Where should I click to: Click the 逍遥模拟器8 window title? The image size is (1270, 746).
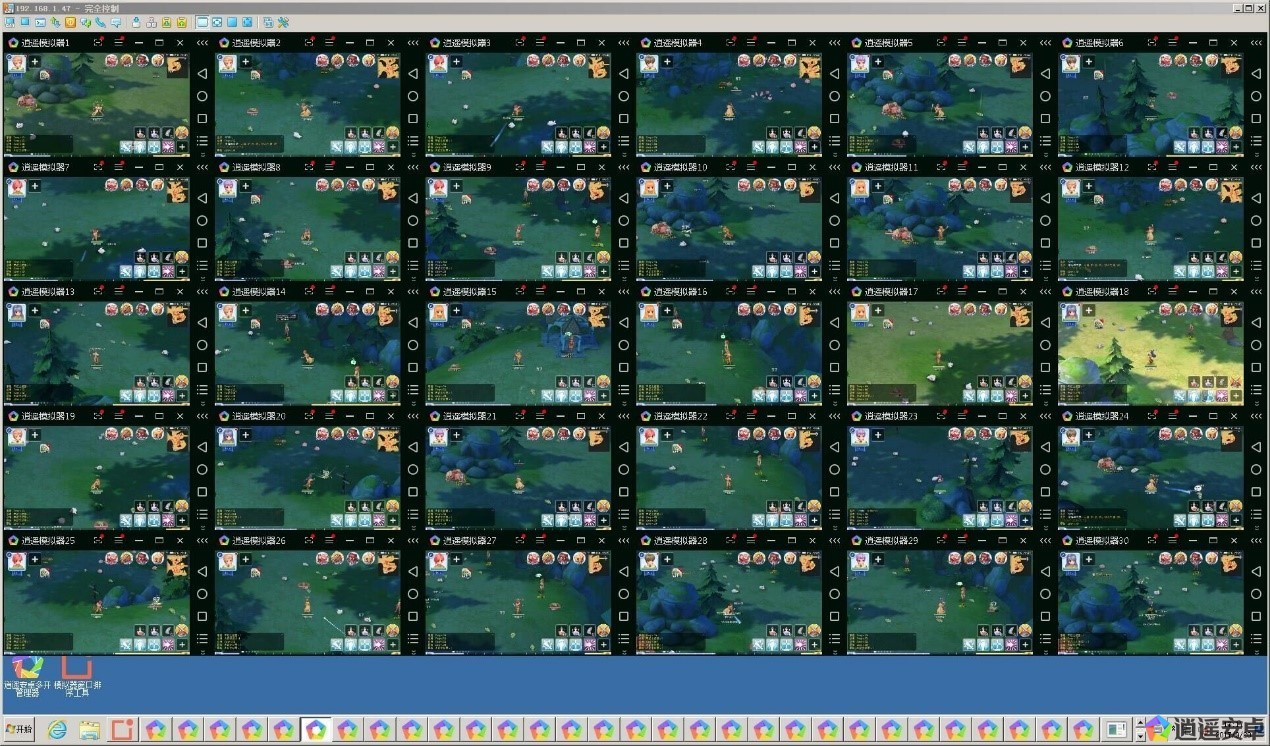(x=257, y=168)
